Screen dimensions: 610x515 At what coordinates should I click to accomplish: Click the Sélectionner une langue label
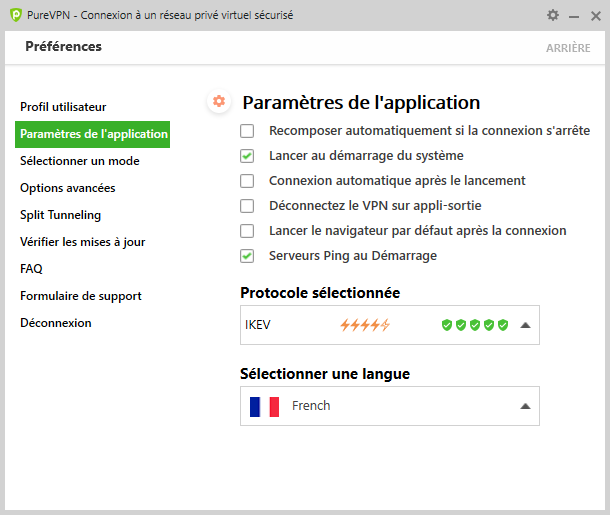(325, 374)
